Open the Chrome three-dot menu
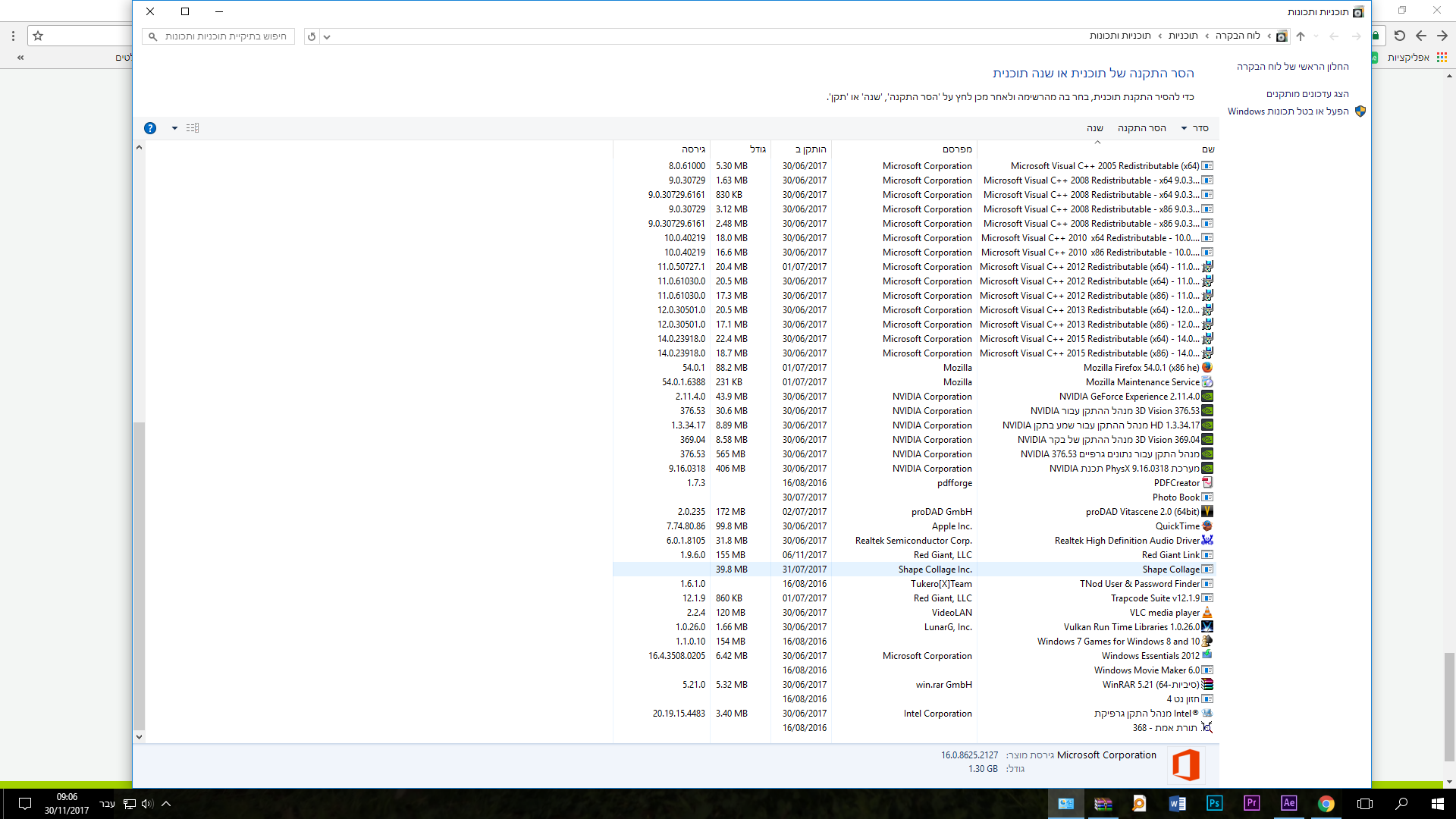 pos(13,36)
